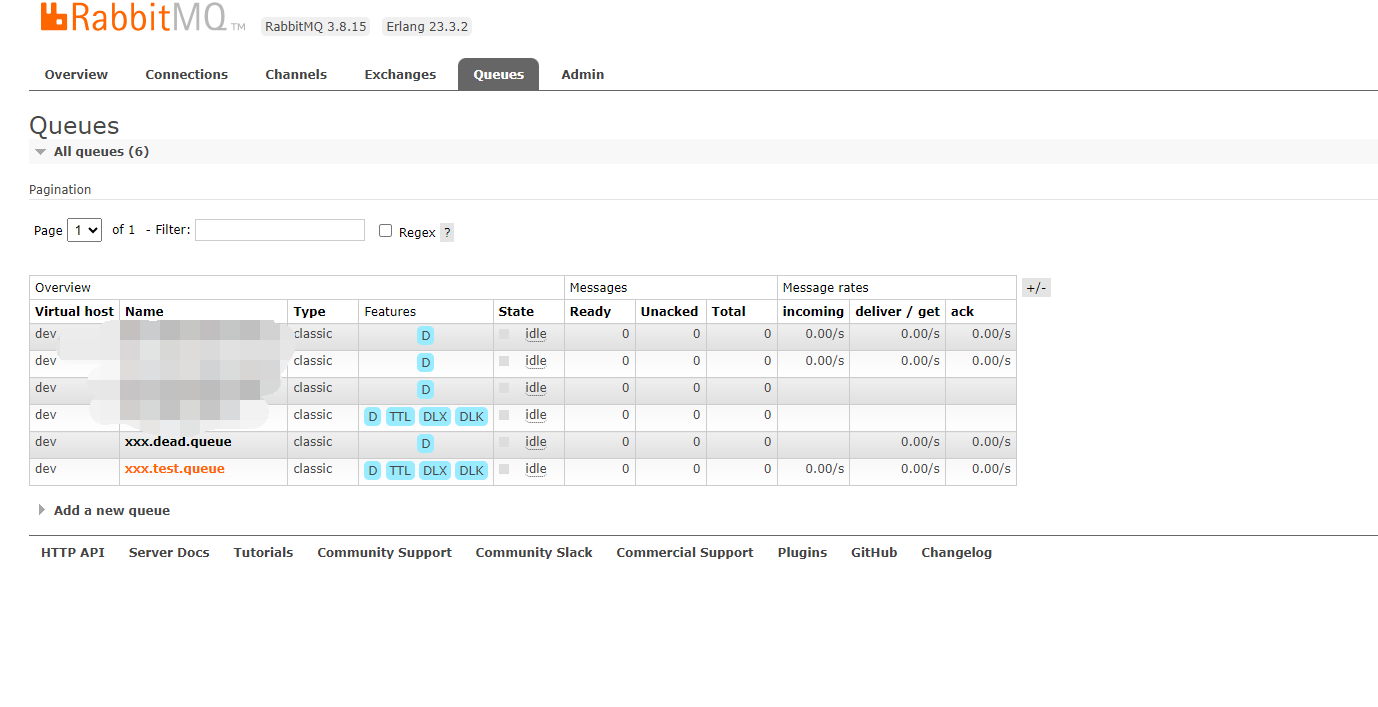Click the idle state label for xxx.test.queue

coord(536,469)
